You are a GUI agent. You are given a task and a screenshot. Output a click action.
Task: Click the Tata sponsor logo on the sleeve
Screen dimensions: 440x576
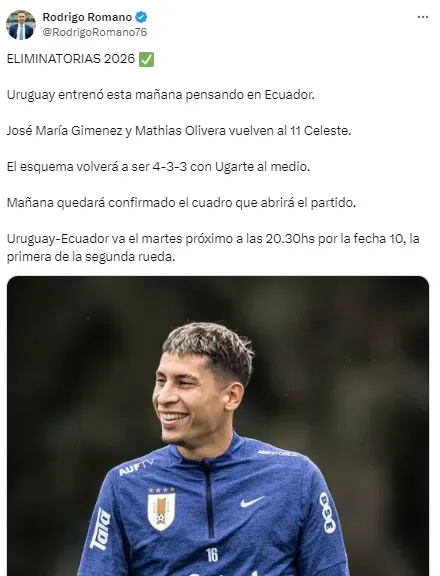point(101,529)
